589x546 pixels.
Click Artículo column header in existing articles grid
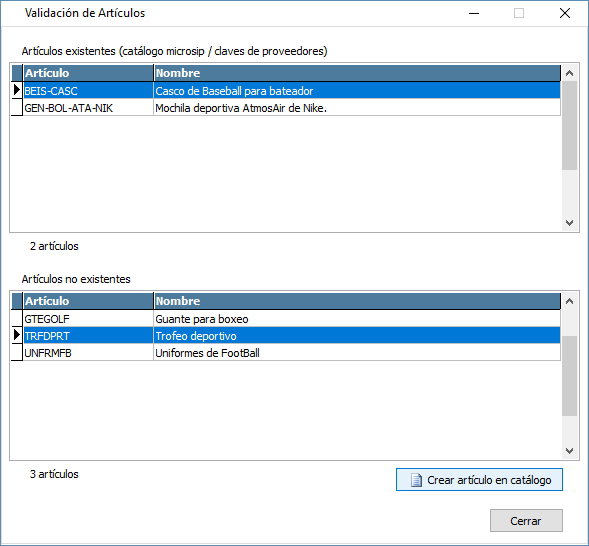[88, 73]
